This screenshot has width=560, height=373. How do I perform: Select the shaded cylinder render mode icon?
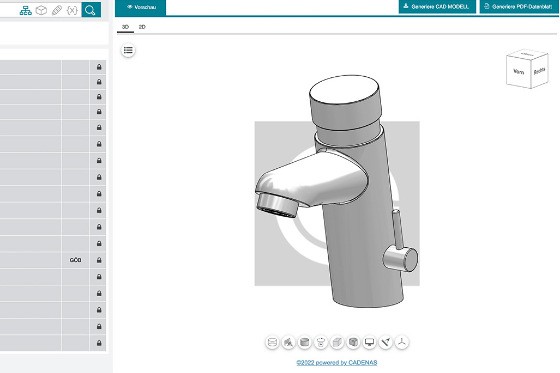(x=305, y=342)
